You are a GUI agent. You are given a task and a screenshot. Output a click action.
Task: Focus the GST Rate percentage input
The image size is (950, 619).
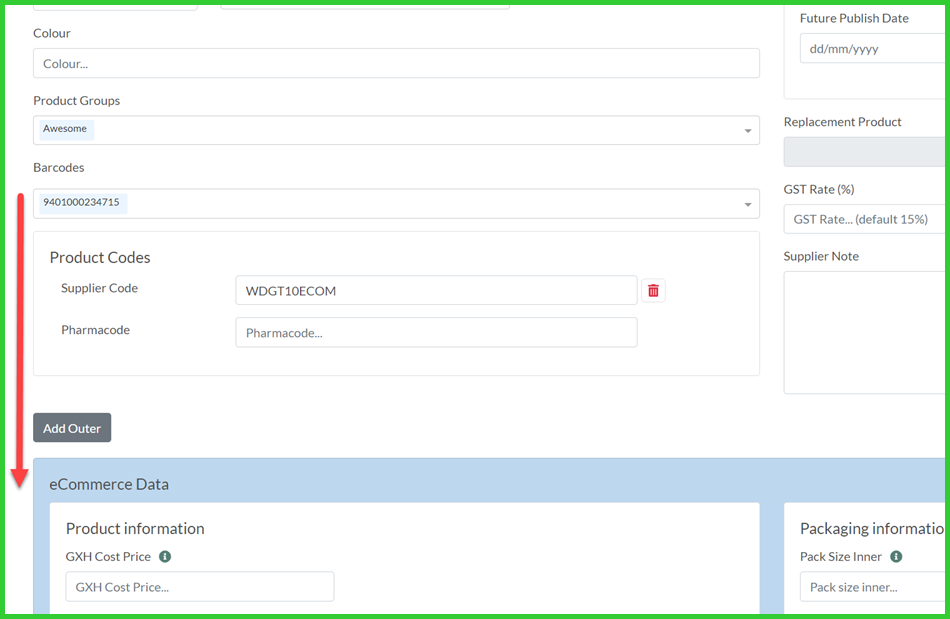(866, 219)
